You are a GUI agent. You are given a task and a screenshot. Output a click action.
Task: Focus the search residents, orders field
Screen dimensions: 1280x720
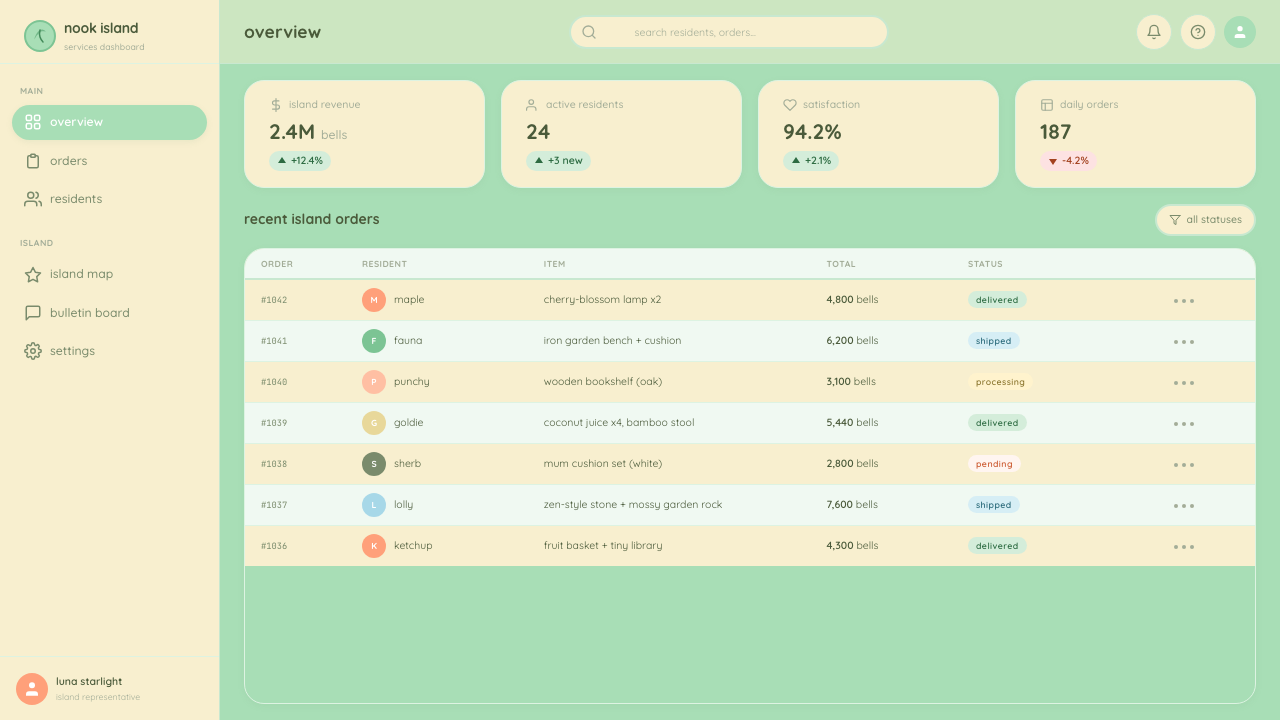(x=729, y=32)
